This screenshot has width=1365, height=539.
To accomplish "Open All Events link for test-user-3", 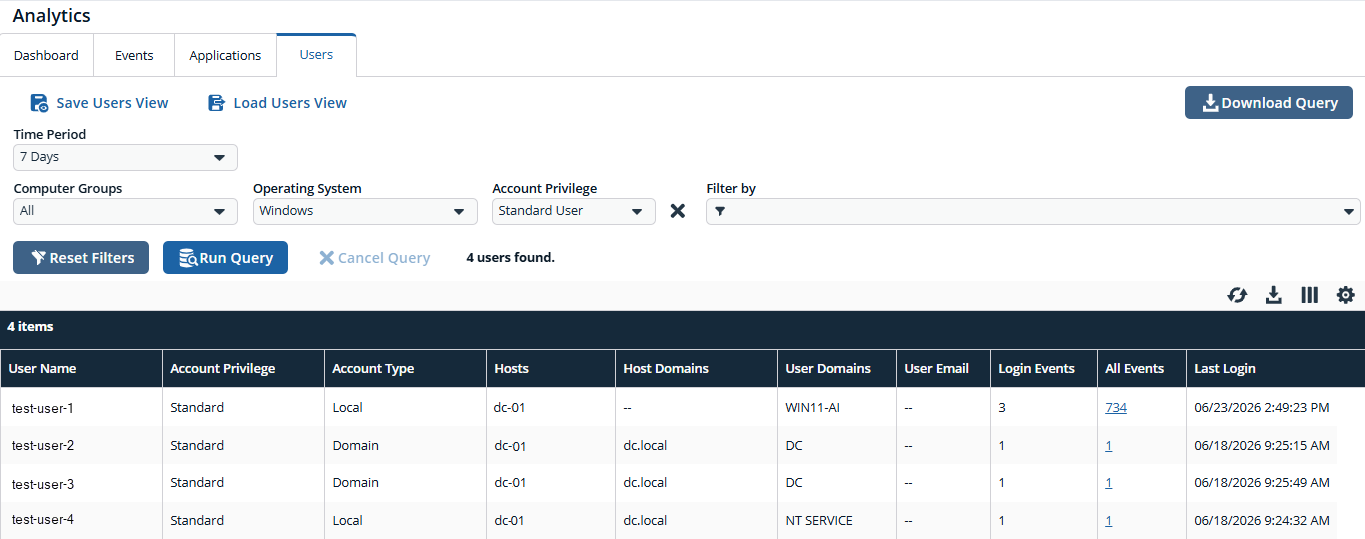I will click(1109, 483).
